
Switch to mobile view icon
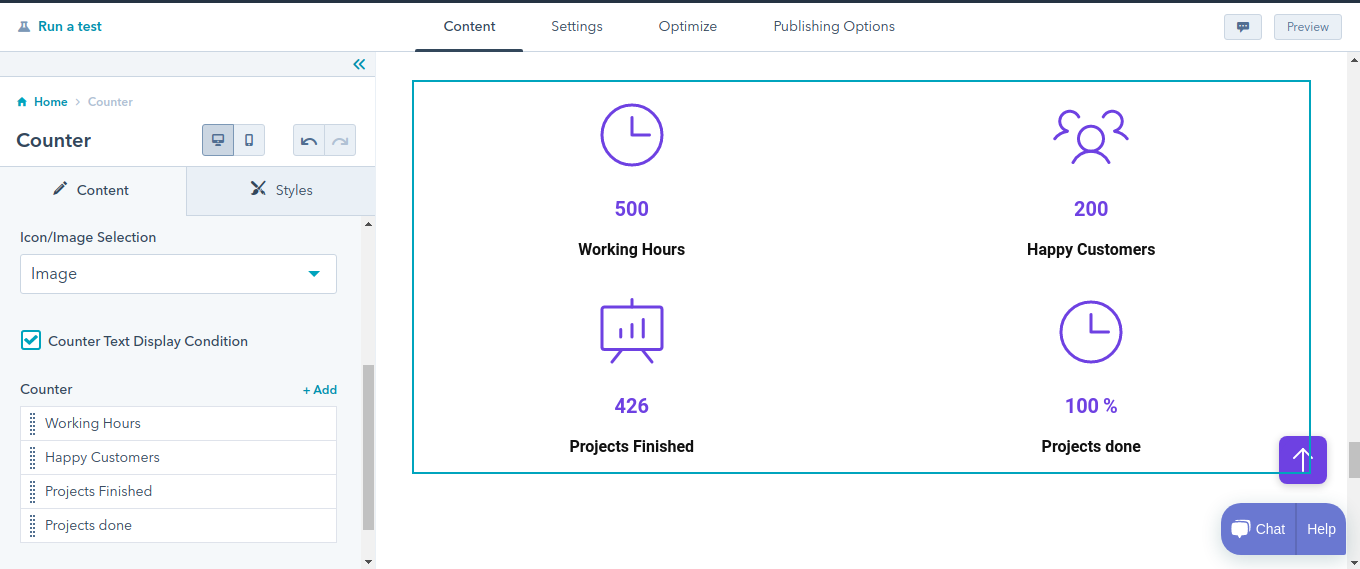(x=249, y=140)
